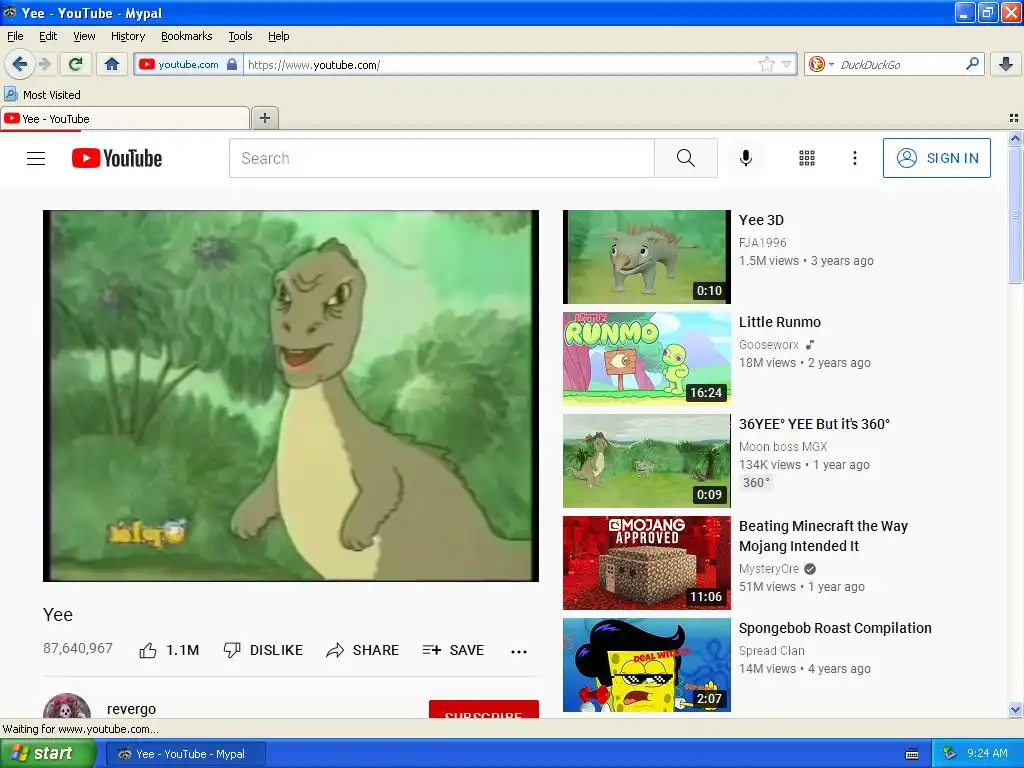Click the page scrollbar up arrow
Screen dimensions: 1024x768
coord(1015,138)
